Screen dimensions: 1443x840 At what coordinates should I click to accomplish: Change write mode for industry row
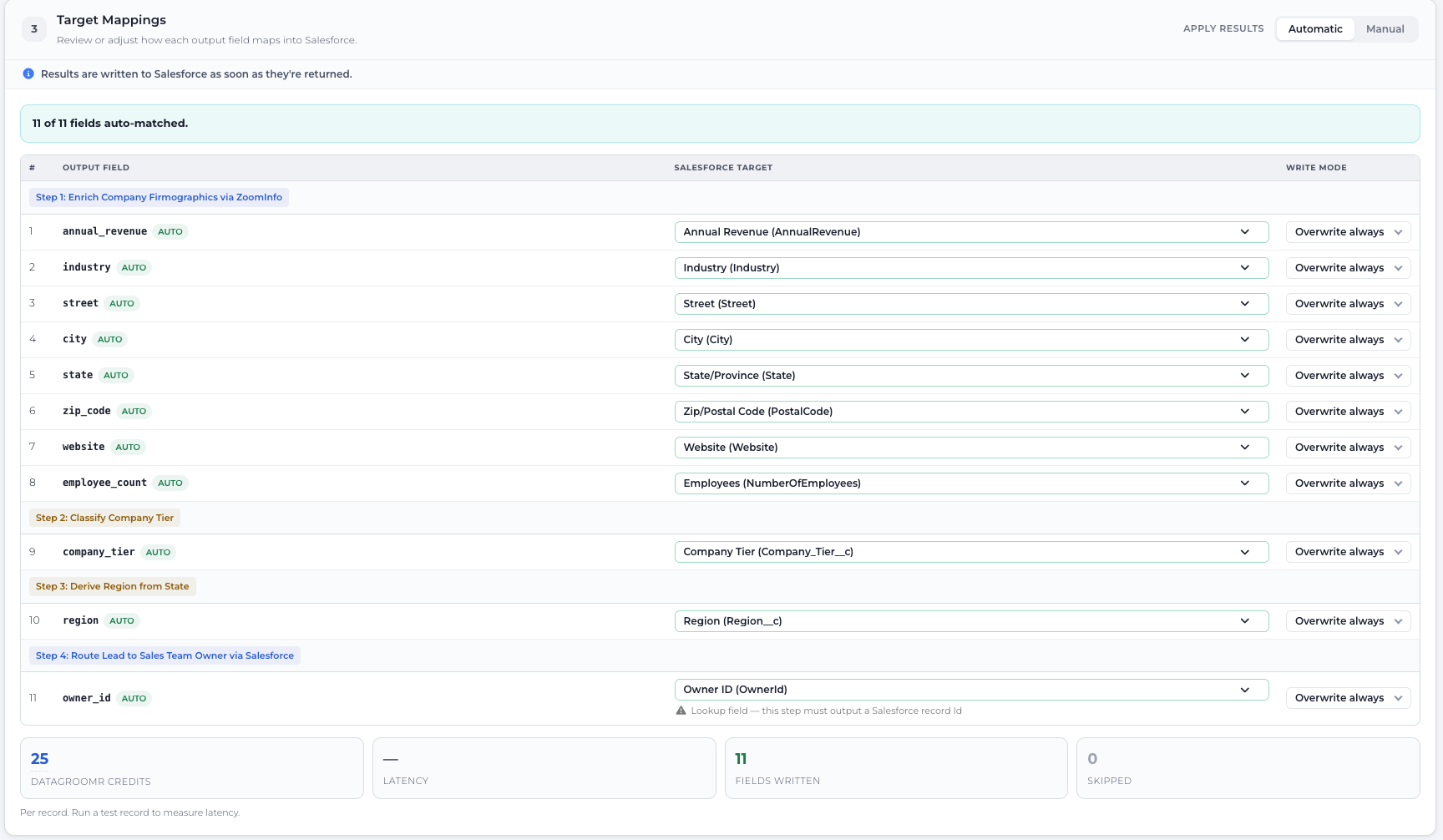tap(1348, 268)
